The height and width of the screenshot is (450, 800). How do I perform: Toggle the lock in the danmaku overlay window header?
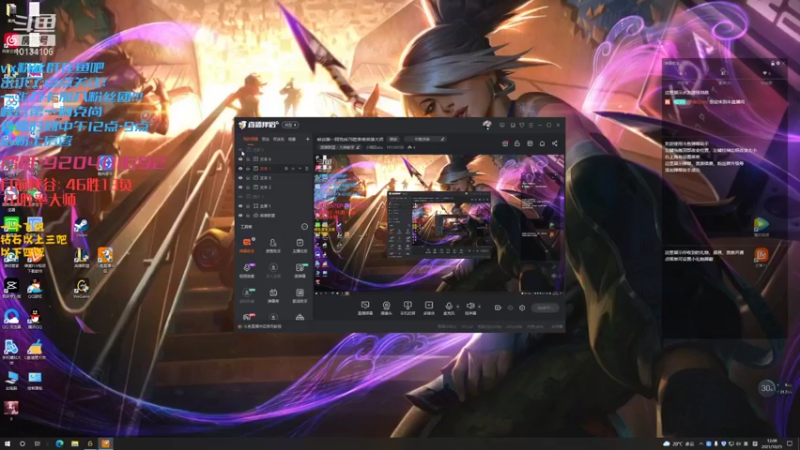pyautogui.click(x=773, y=63)
